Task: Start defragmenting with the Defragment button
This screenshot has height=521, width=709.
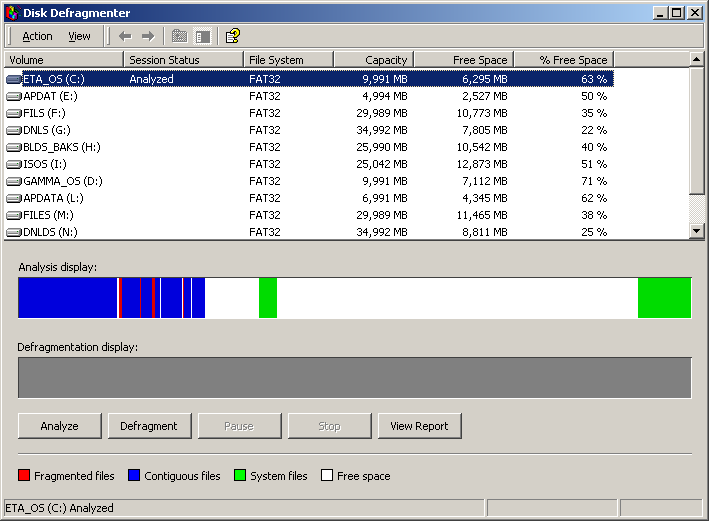Action: tap(149, 426)
